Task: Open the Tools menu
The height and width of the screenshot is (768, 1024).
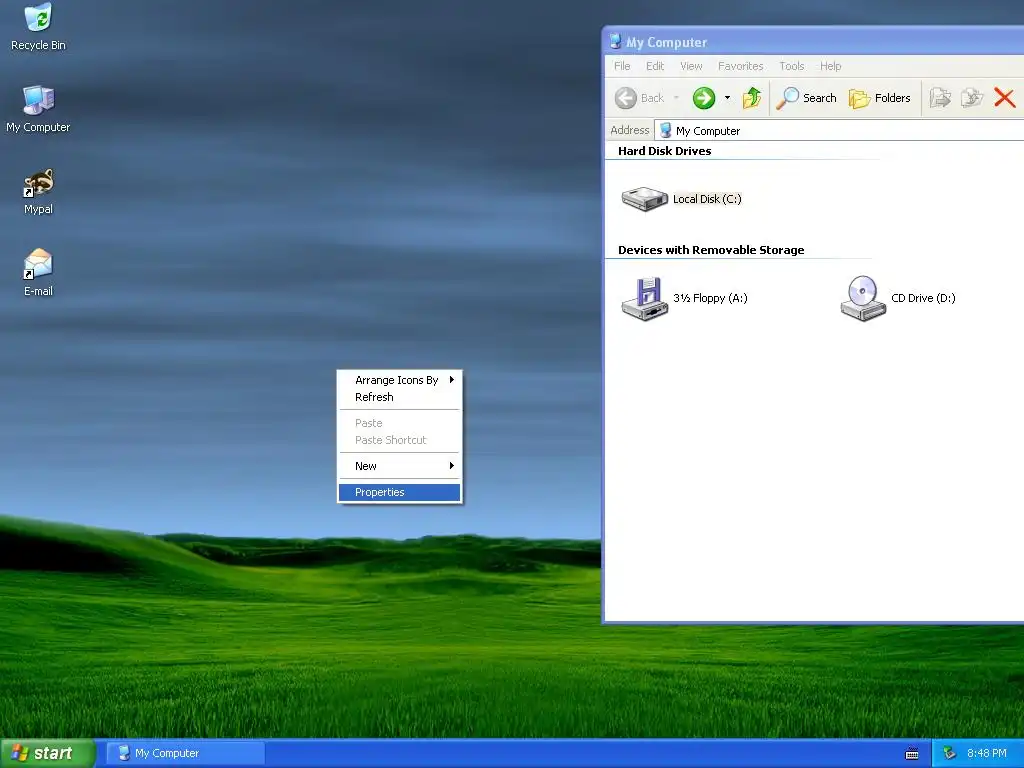Action: coord(792,66)
